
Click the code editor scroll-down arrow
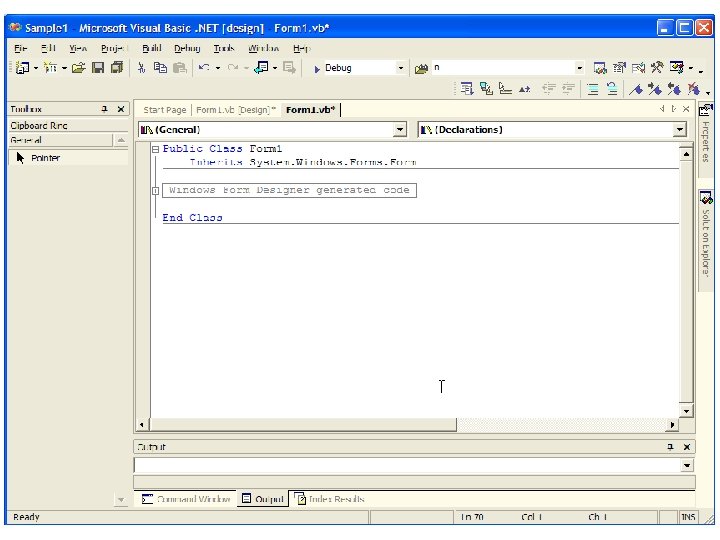[686, 411]
